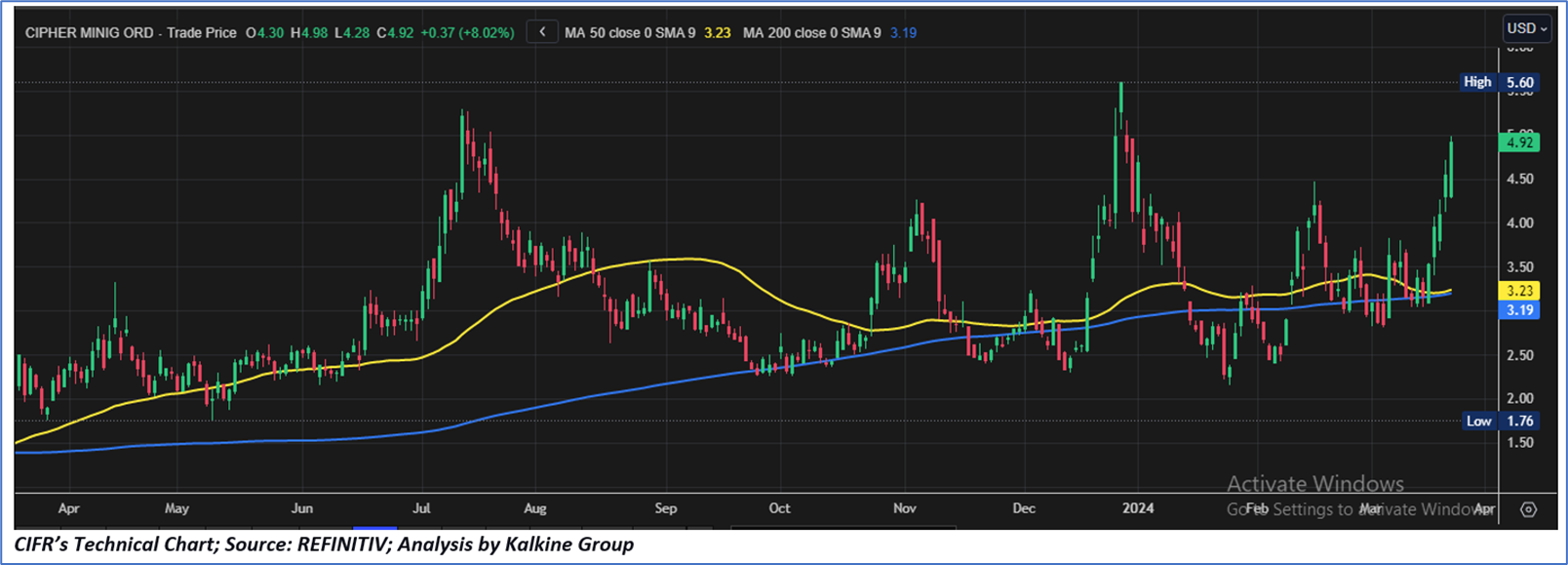Click the 200-day MA value 3.19 in the legend
The width and height of the screenshot is (1568, 565).
click(x=903, y=32)
